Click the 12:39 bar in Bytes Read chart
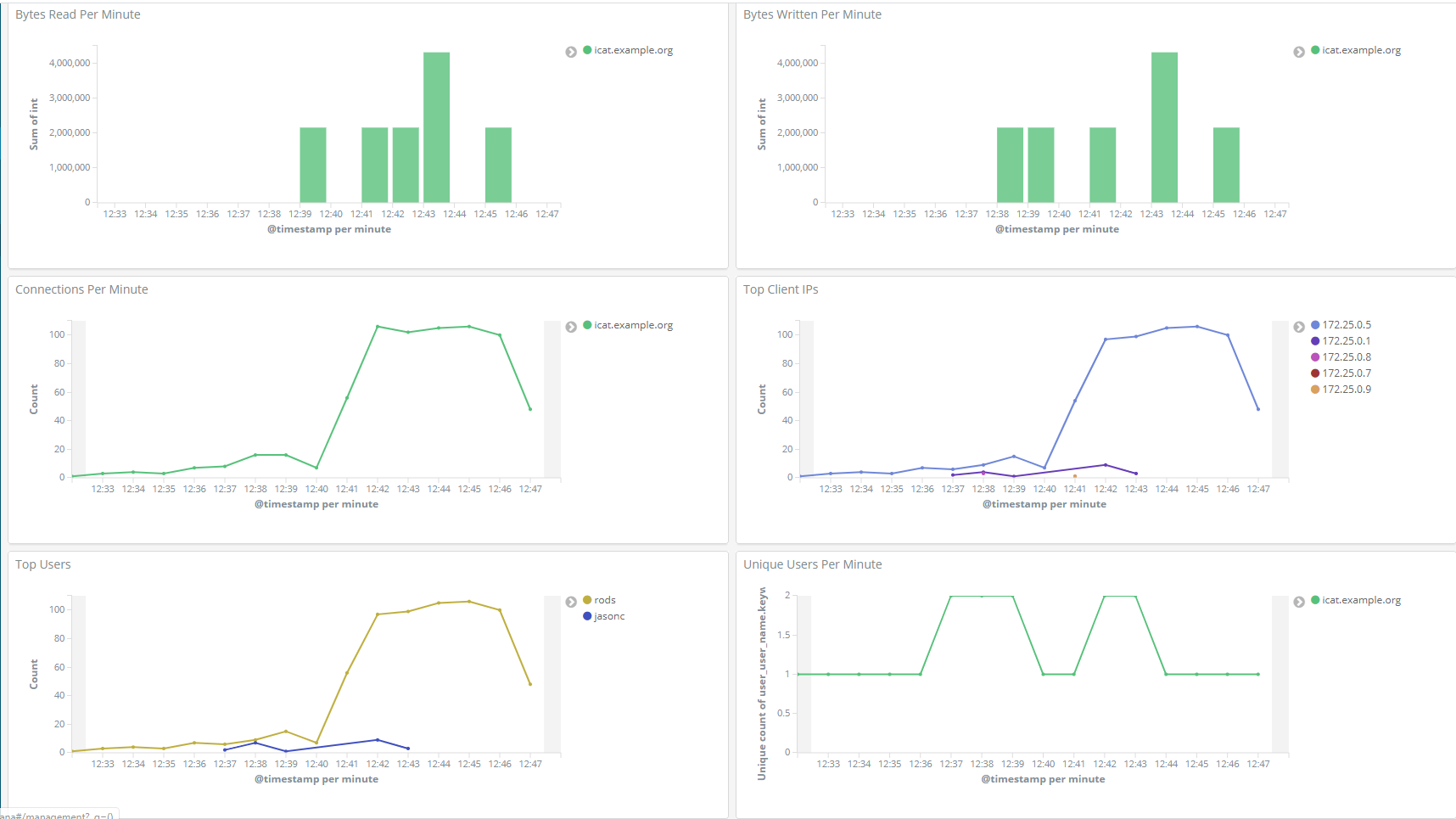Viewport: 1456px width, 819px height. tap(313, 165)
